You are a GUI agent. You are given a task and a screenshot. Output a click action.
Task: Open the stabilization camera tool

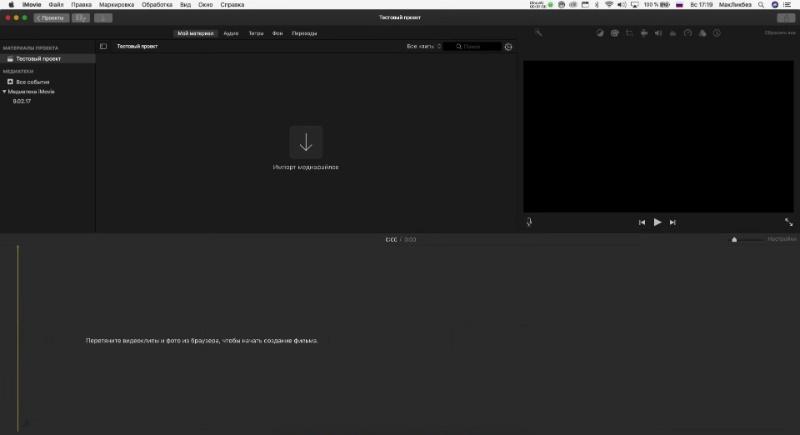click(644, 33)
